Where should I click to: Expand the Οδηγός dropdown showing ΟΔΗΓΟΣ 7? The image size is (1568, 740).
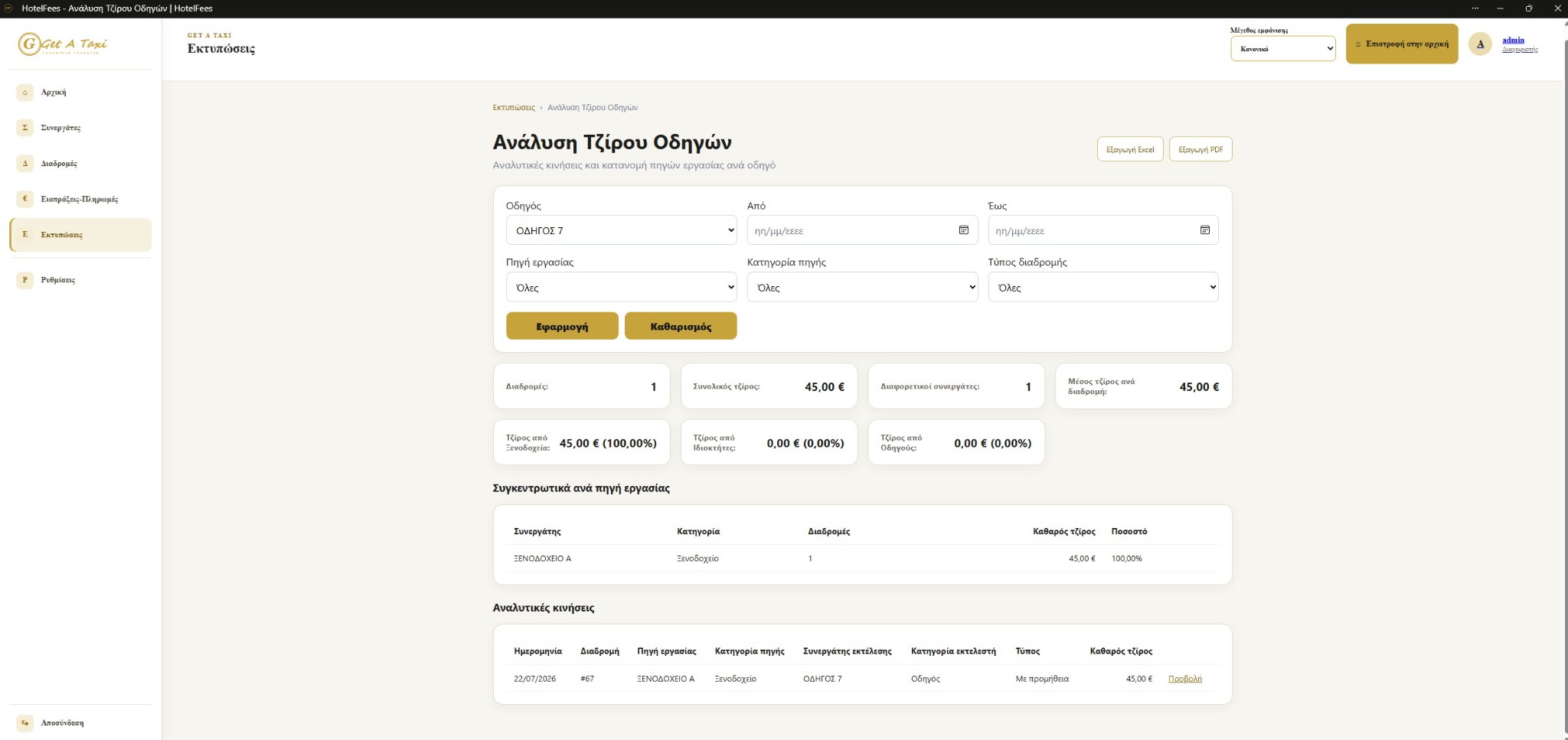pos(621,230)
